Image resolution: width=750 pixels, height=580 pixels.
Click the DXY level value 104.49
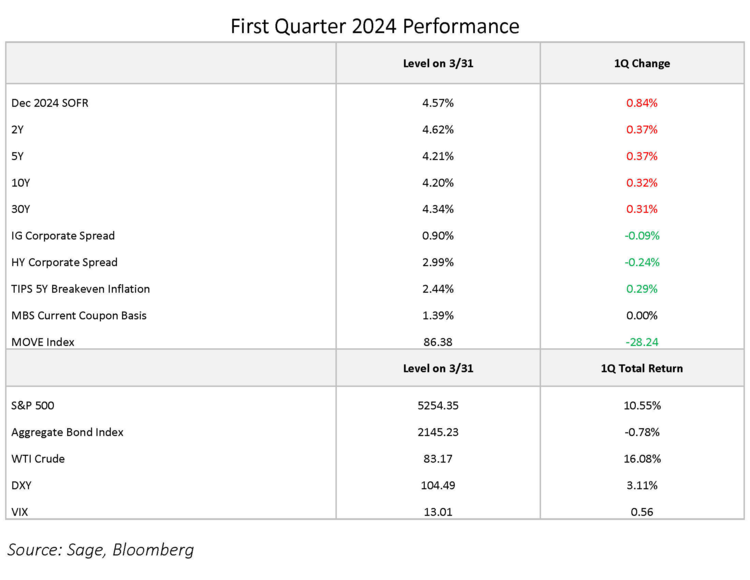point(438,485)
